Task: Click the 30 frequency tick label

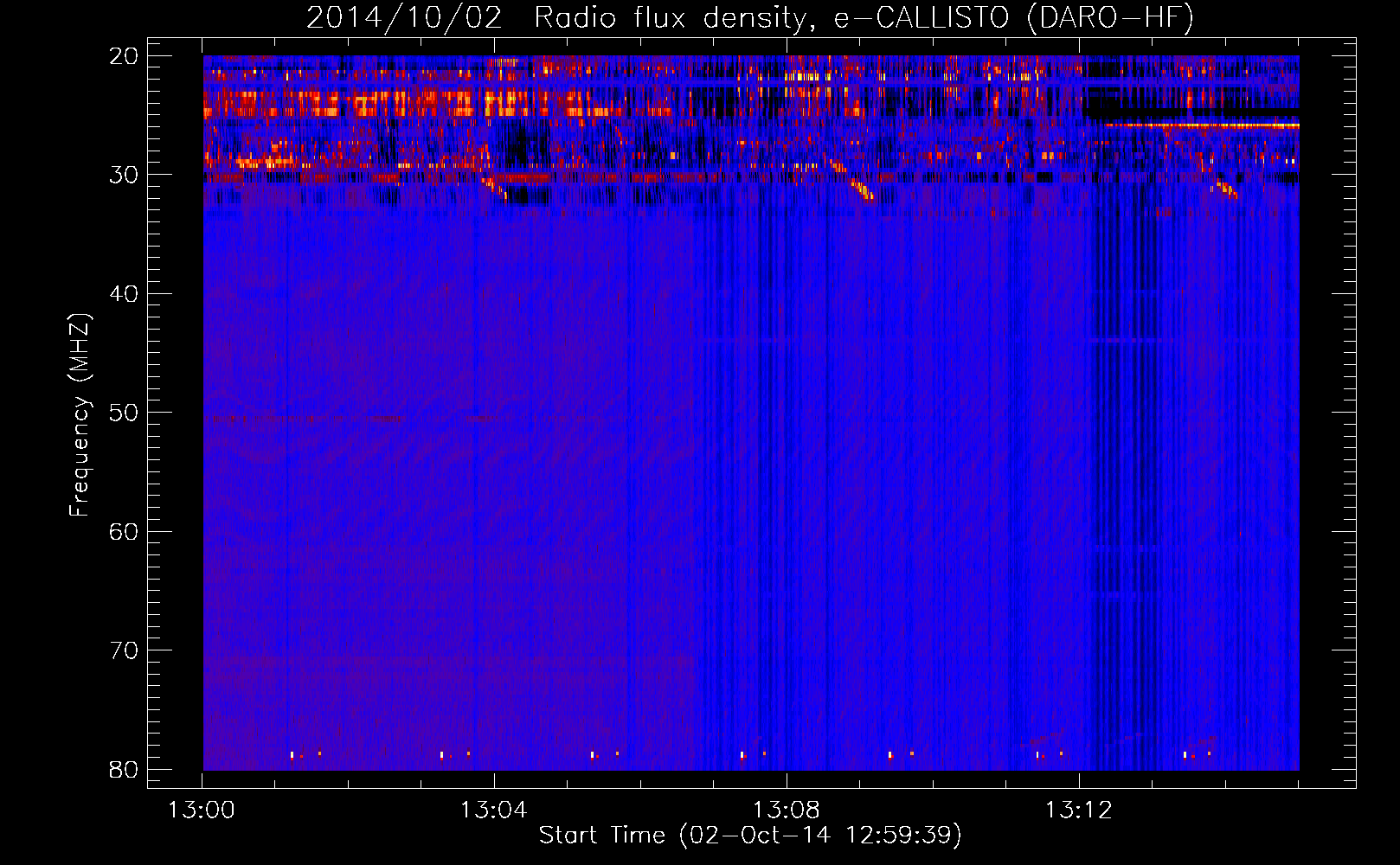Action: 124,175
